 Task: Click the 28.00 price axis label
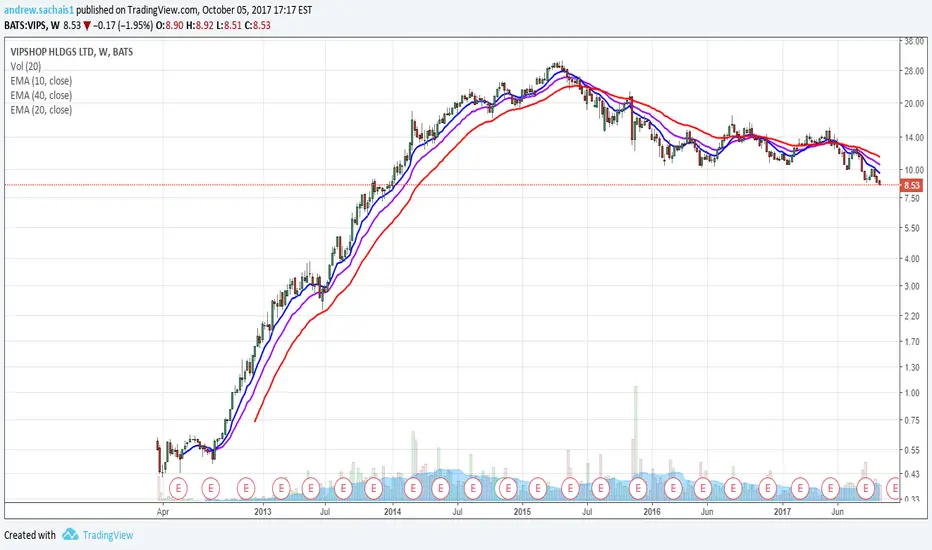[914, 71]
